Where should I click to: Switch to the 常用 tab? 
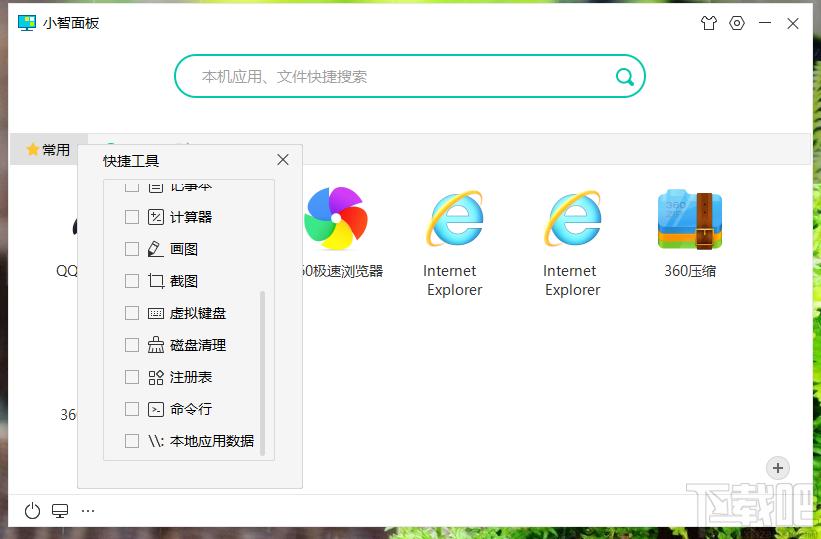tap(48, 150)
